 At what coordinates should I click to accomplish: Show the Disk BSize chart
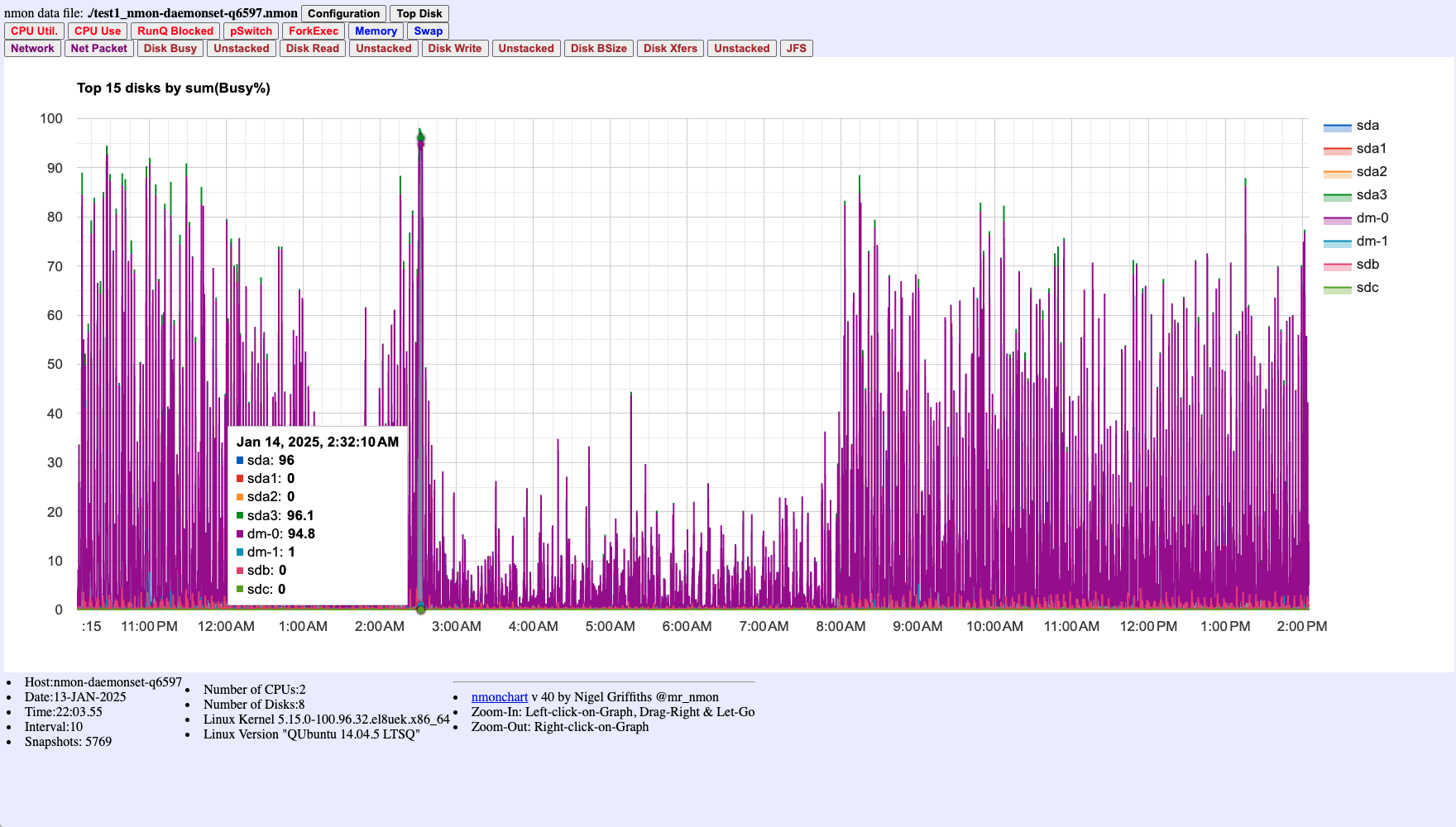[x=599, y=48]
